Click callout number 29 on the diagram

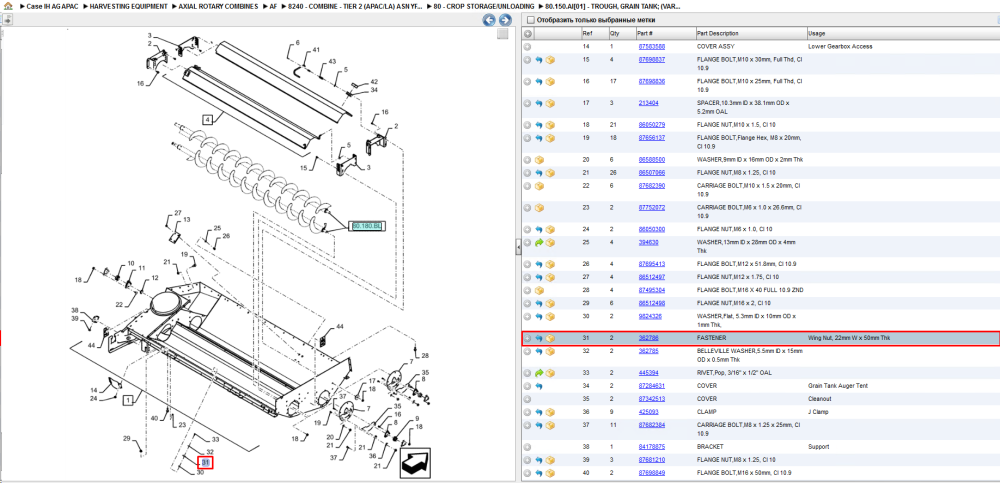(x=126, y=438)
